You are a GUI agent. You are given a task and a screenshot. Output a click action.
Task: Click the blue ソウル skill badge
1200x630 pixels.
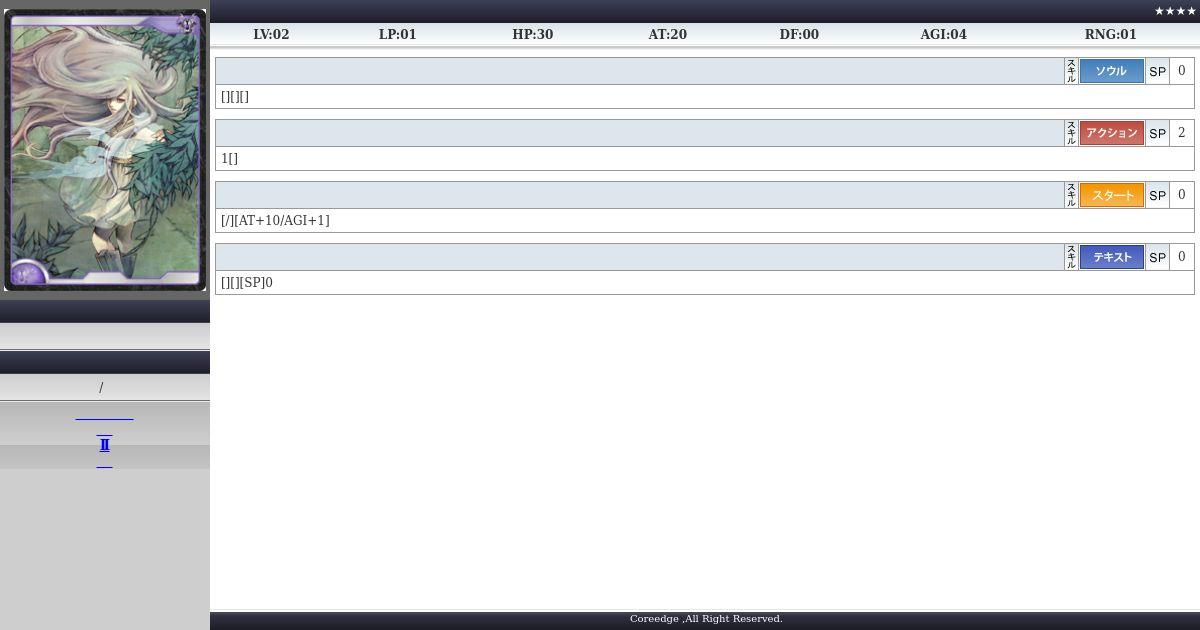tap(1111, 71)
